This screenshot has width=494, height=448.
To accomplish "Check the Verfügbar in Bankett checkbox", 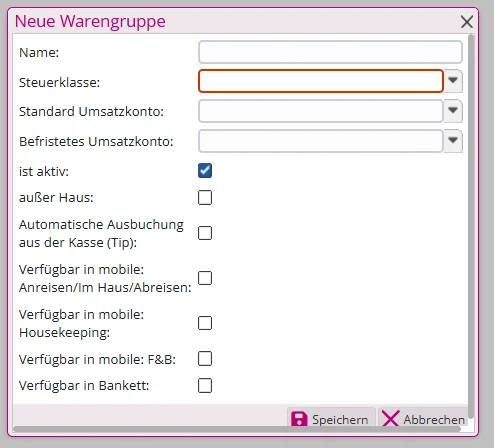I will point(205,386).
